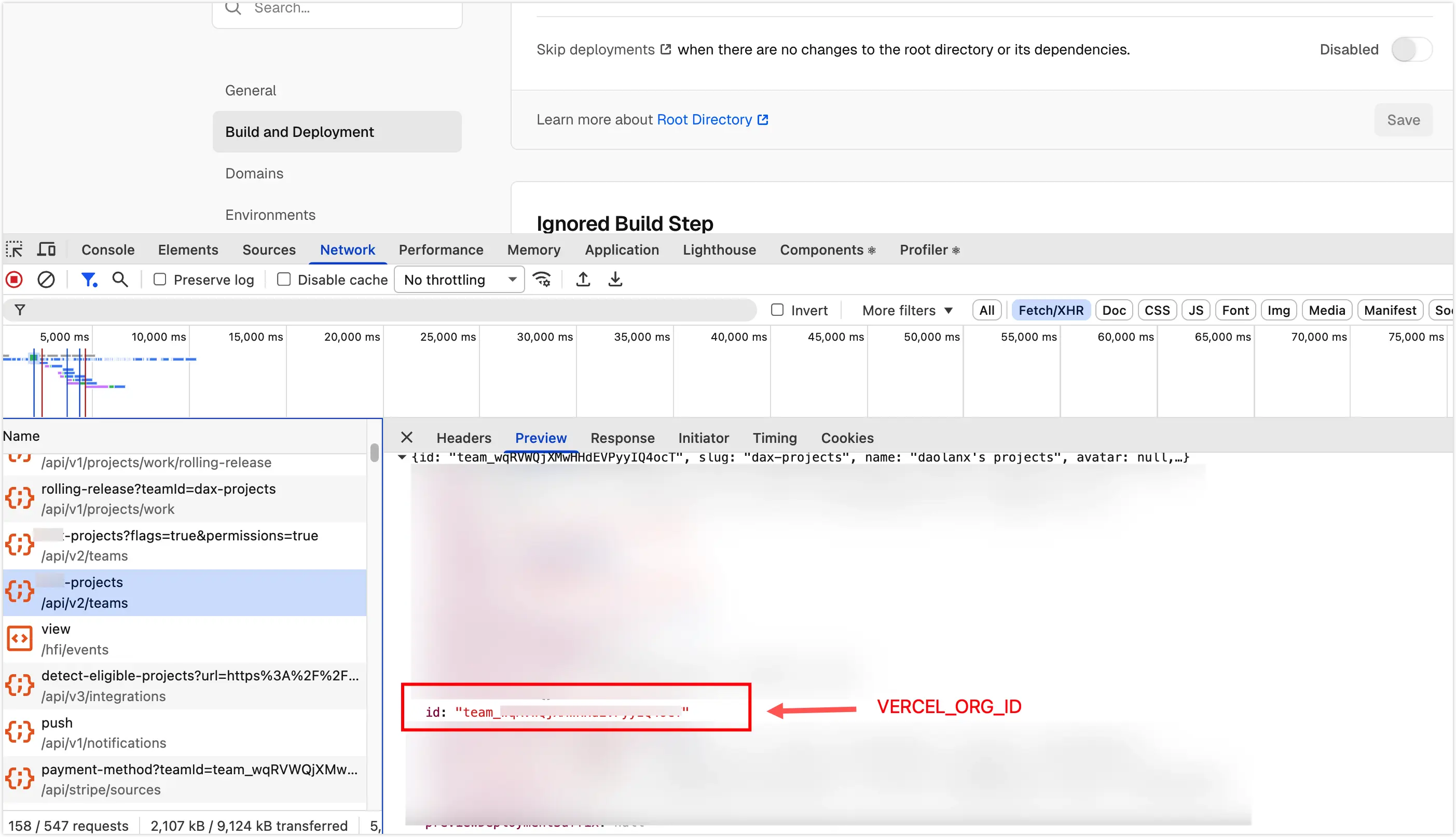Viewport: 1456px width, 837px height.
Task: Open the network search magnifier icon
Action: coord(120,280)
